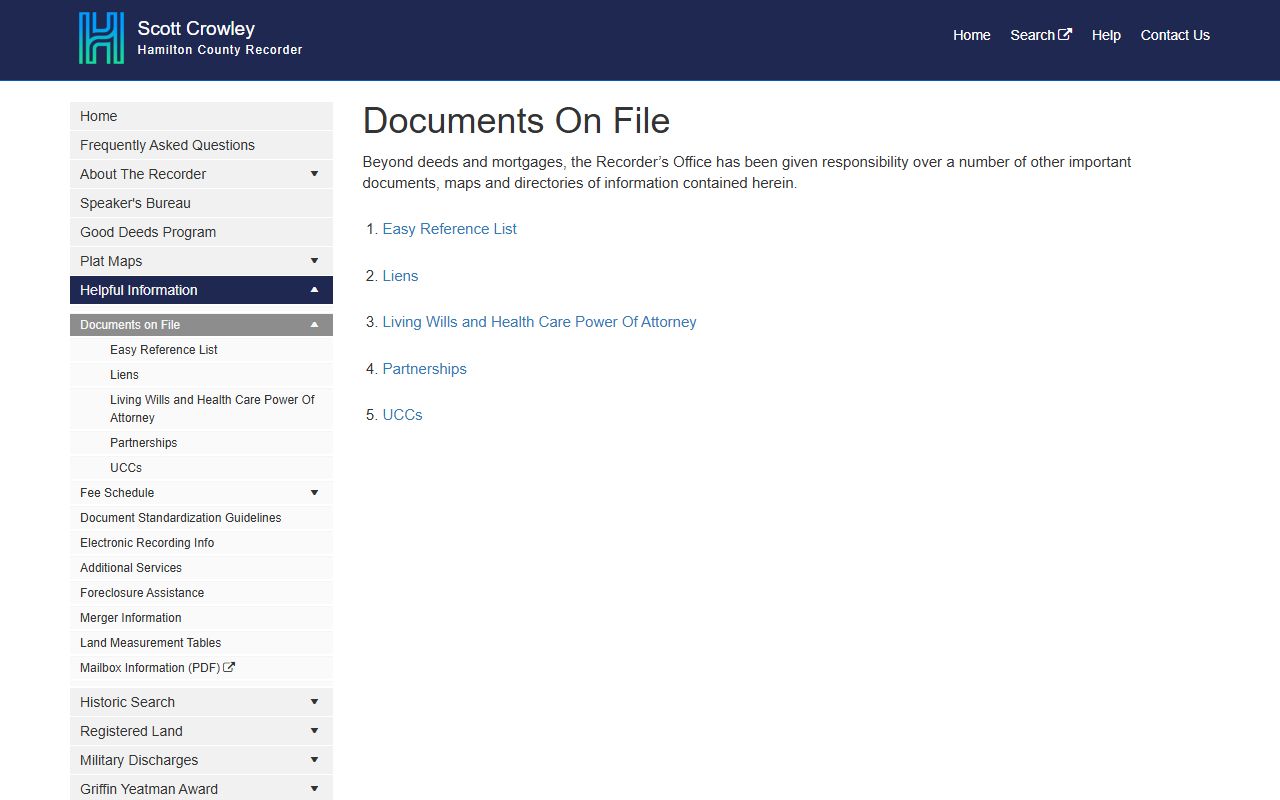Expand the Military Discharges arrow

click(x=314, y=760)
